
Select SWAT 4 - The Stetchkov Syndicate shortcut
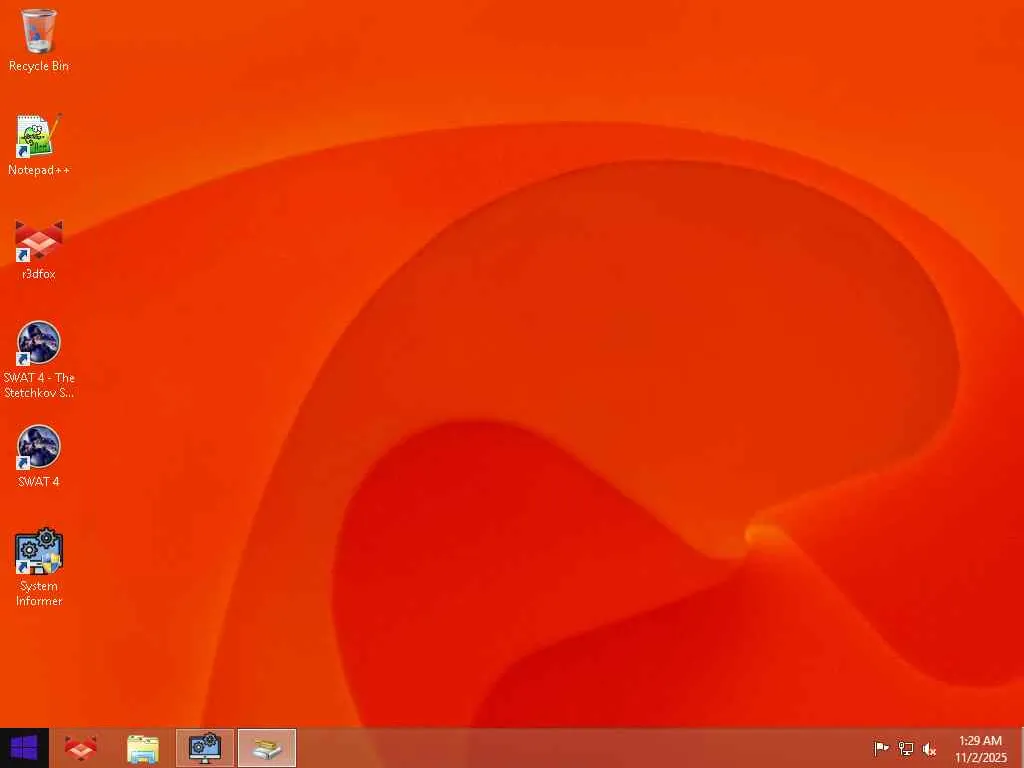(x=39, y=360)
